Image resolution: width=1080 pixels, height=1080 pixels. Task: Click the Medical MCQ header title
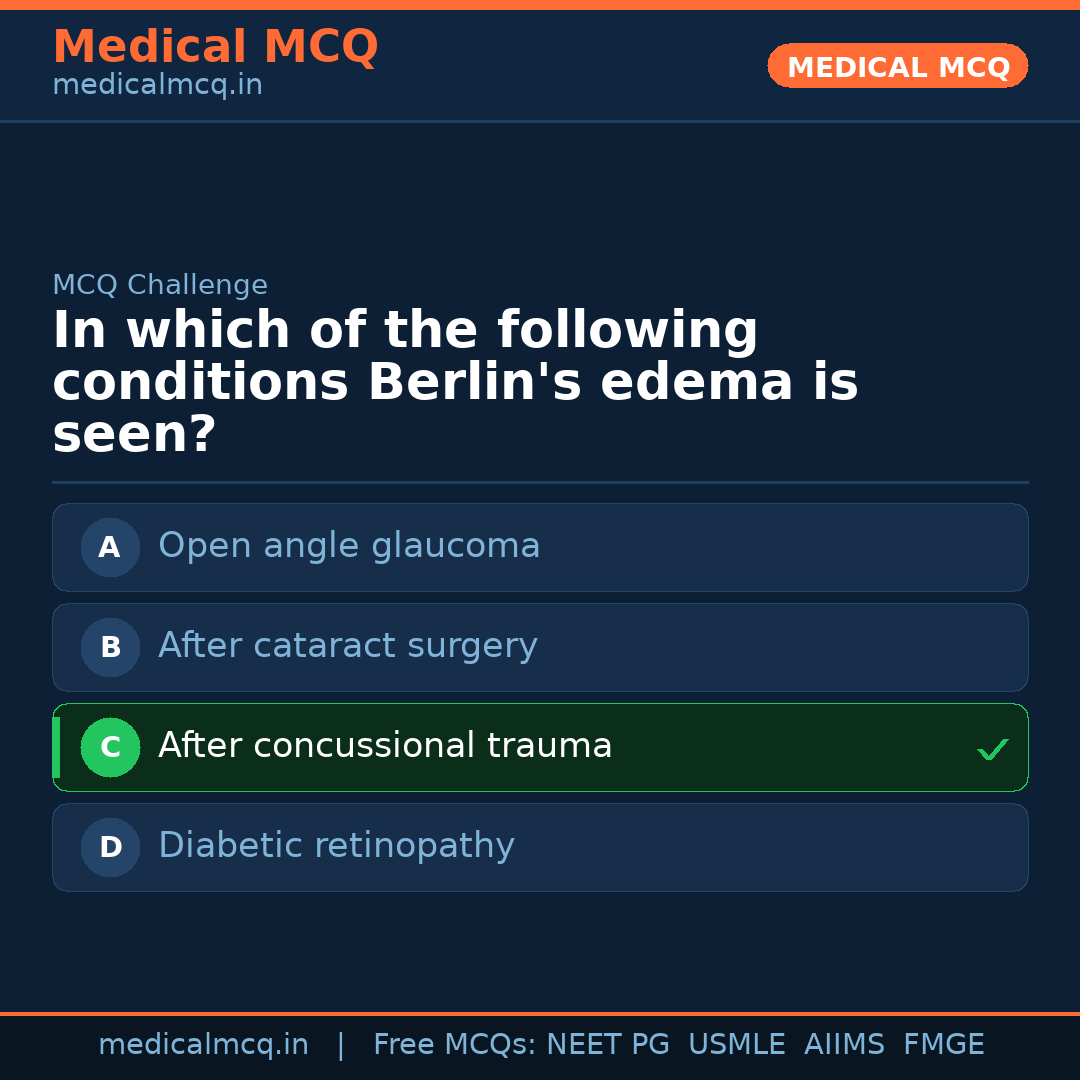[x=215, y=47]
